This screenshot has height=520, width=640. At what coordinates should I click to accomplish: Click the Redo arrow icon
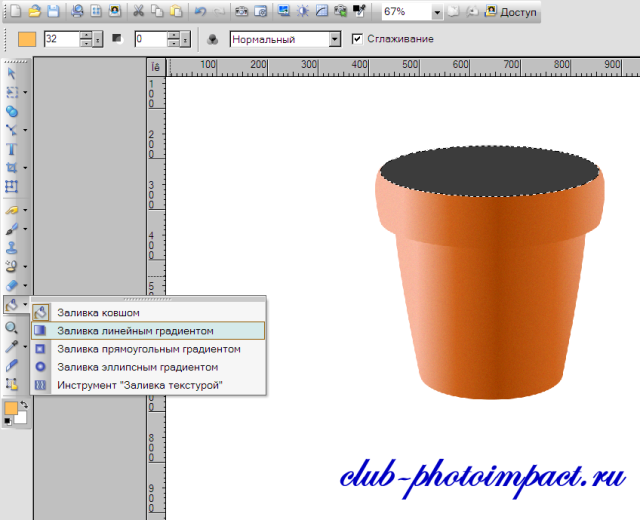click(219, 11)
